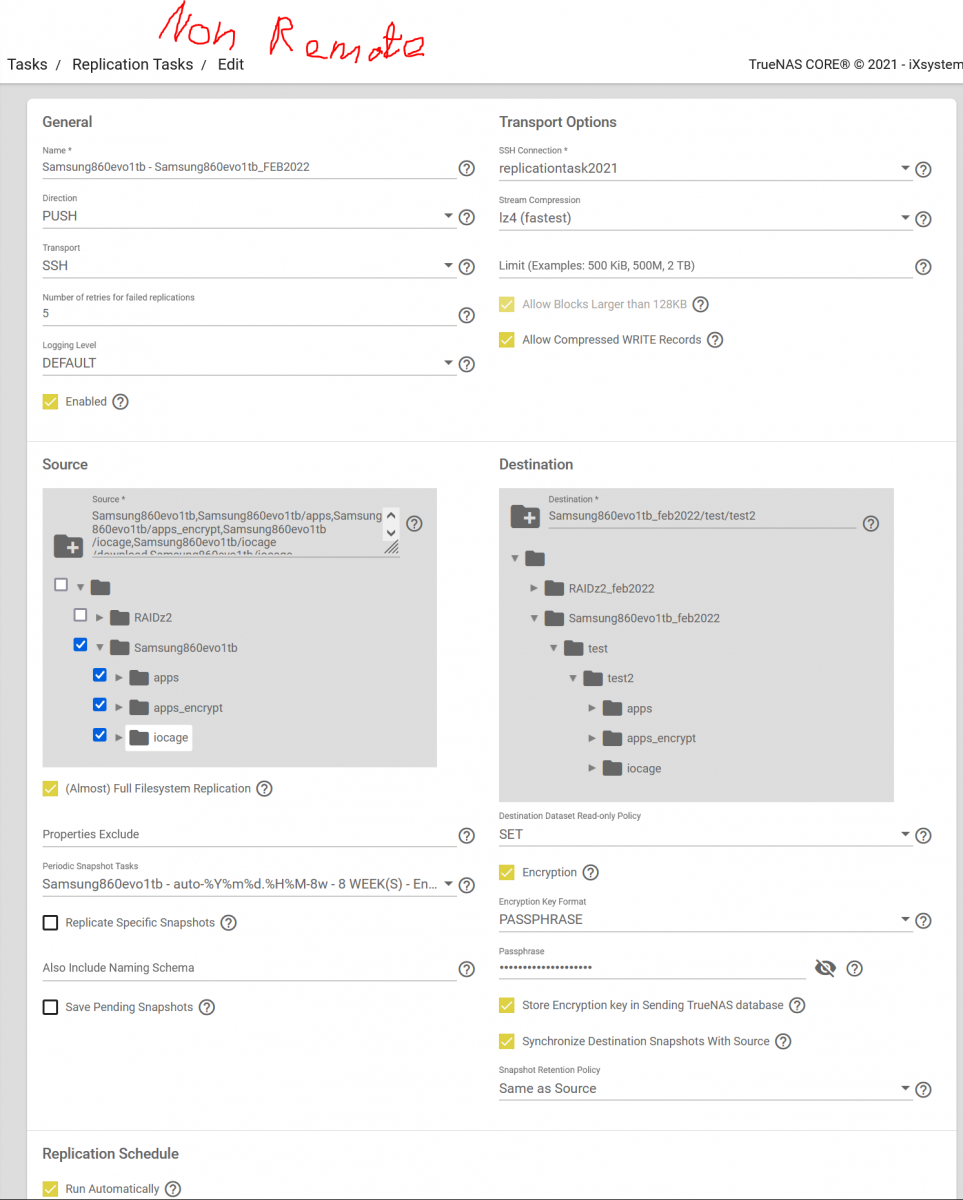Image resolution: width=963 pixels, height=1200 pixels.
Task: Open the Destination folder browser icon
Action: [x=525, y=516]
